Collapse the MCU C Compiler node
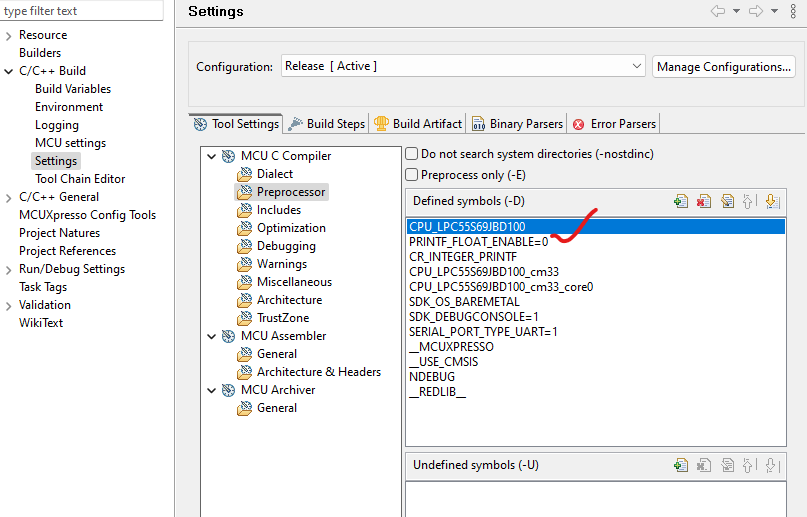The height and width of the screenshot is (517, 807). [212, 156]
